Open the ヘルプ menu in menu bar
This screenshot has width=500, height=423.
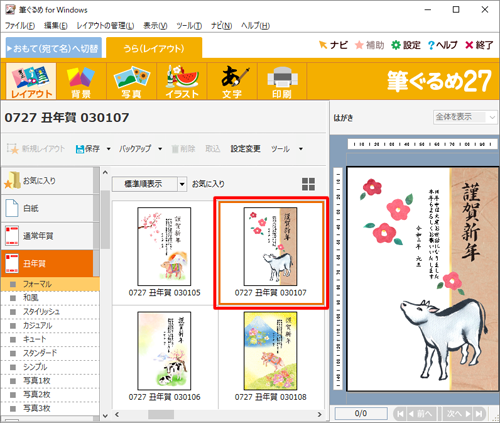point(255,26)
